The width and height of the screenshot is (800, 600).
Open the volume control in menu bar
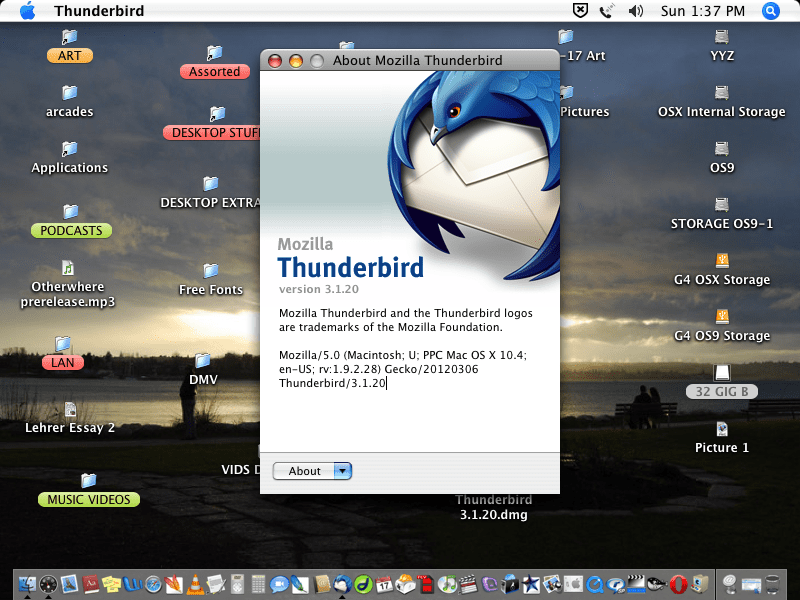(x=635, y=11)
